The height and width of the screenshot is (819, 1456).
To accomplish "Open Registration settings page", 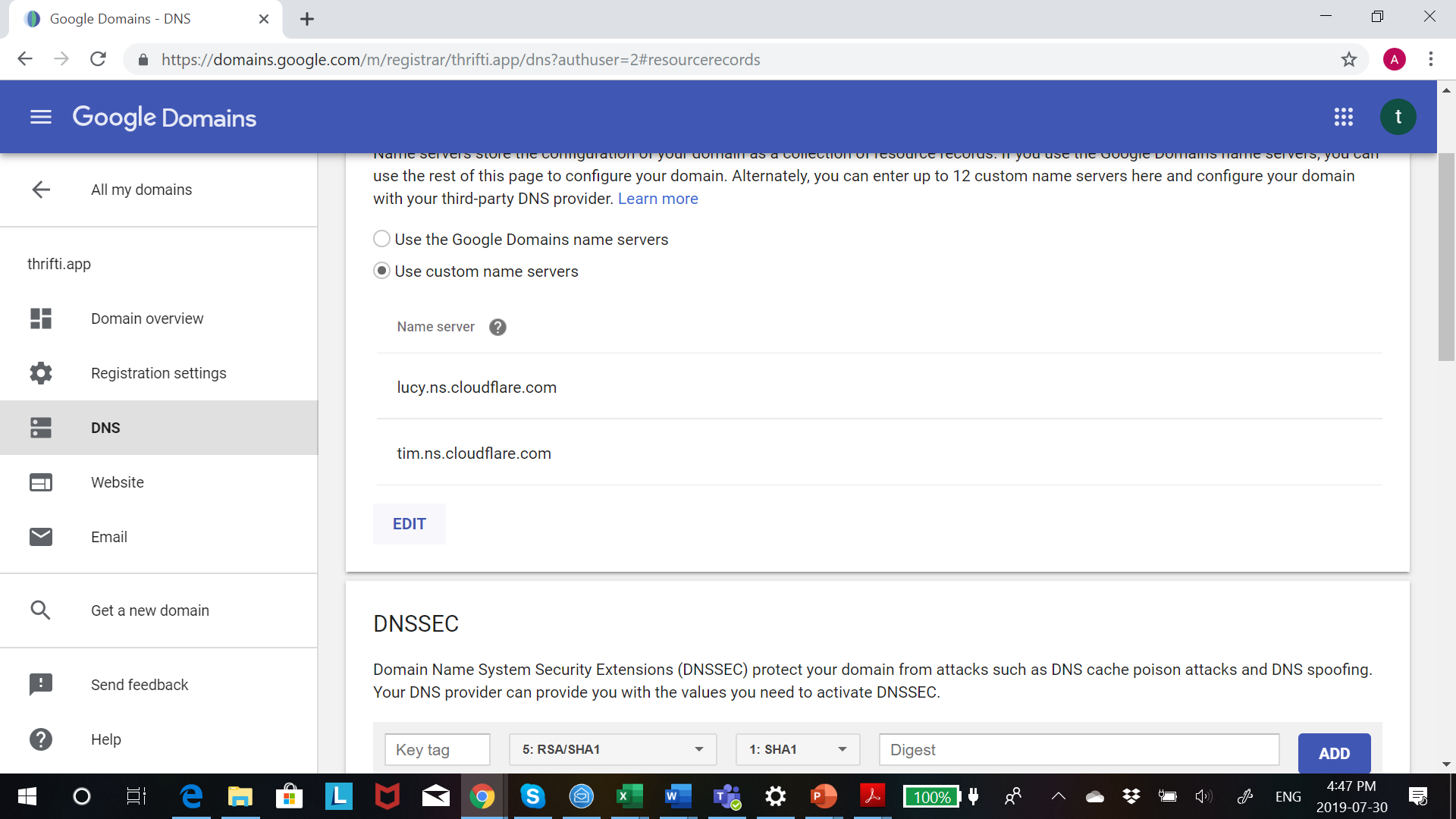I will (158, 373).
